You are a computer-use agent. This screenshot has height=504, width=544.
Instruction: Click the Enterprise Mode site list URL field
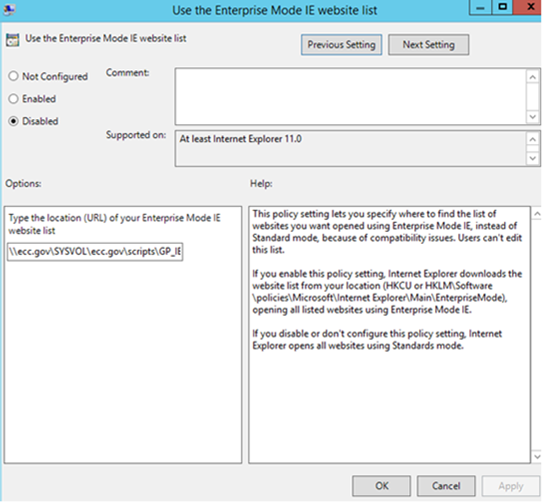95,251
